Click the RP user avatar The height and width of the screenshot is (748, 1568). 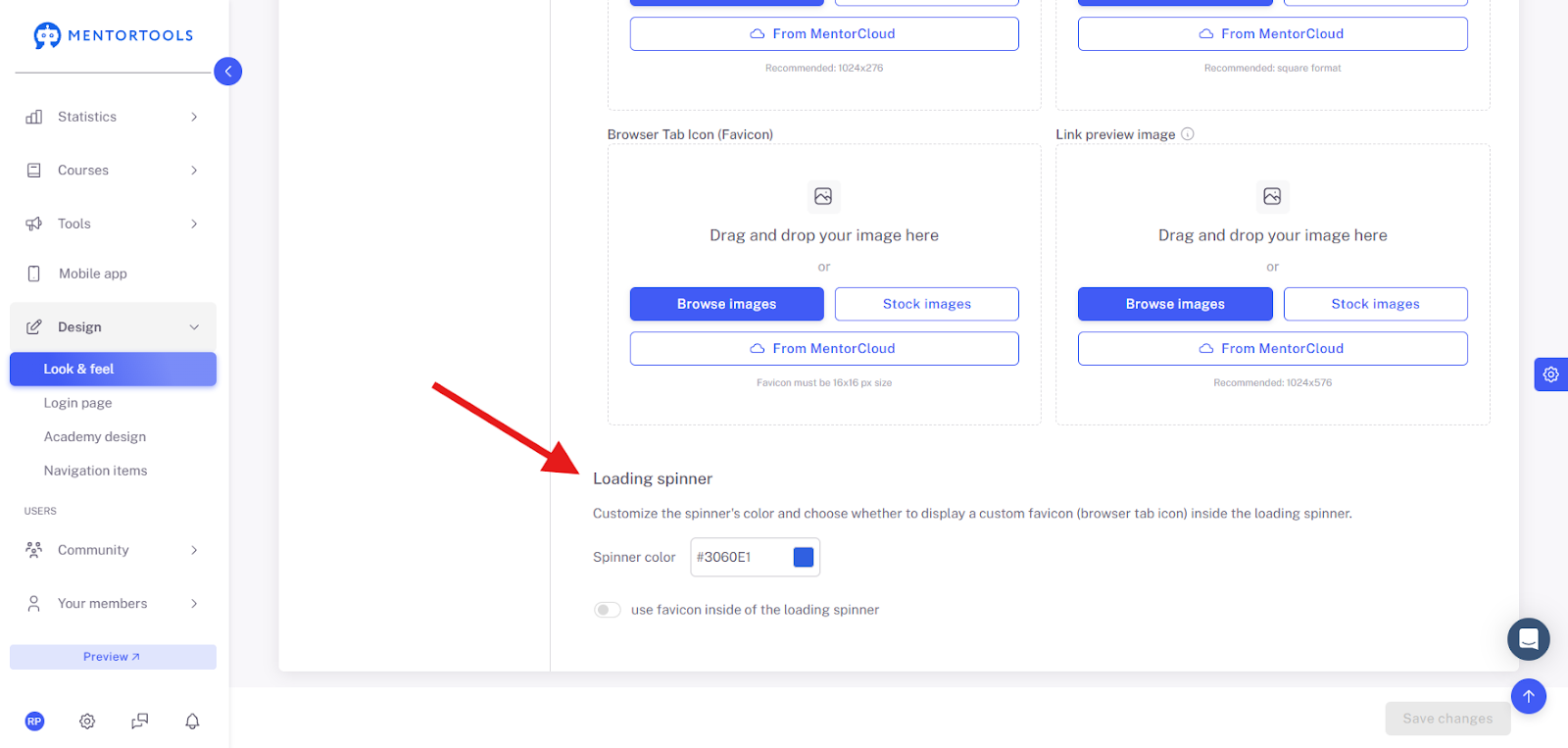(34, 722)
